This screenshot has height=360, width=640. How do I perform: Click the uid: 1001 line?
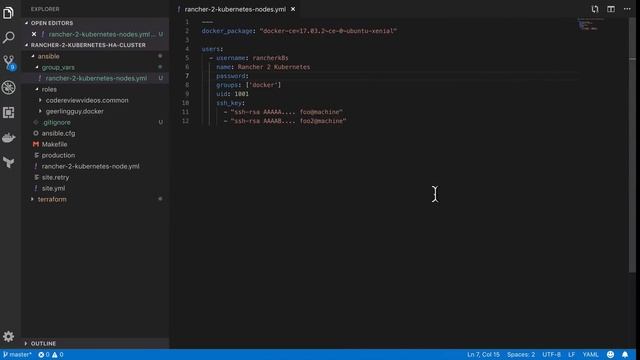232,94
